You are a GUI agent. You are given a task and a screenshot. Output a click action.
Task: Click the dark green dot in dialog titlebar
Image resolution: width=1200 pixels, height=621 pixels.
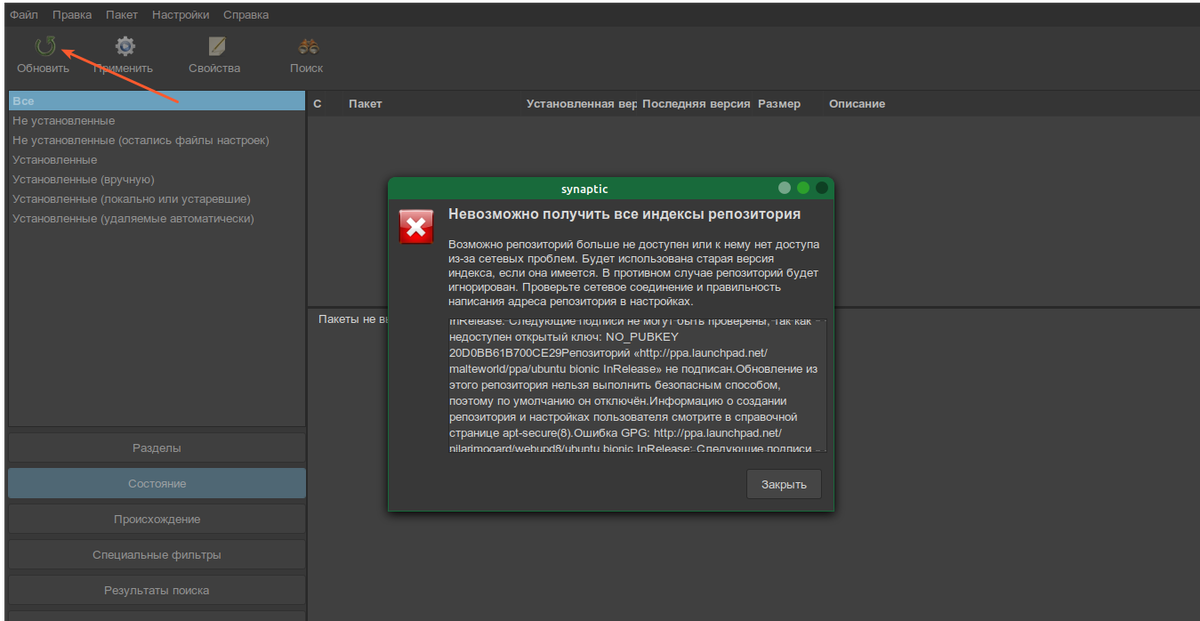[x=822, y=188]
